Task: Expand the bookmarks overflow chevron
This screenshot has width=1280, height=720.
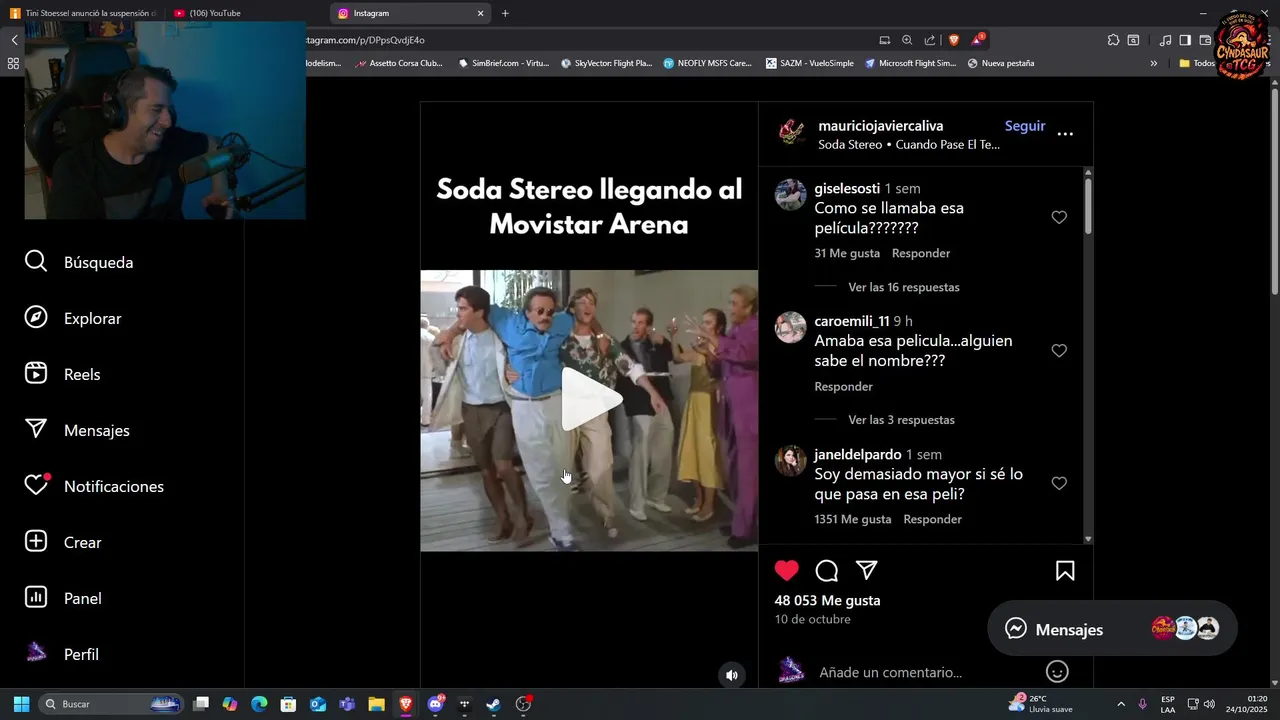Action: coord(1153,63)
